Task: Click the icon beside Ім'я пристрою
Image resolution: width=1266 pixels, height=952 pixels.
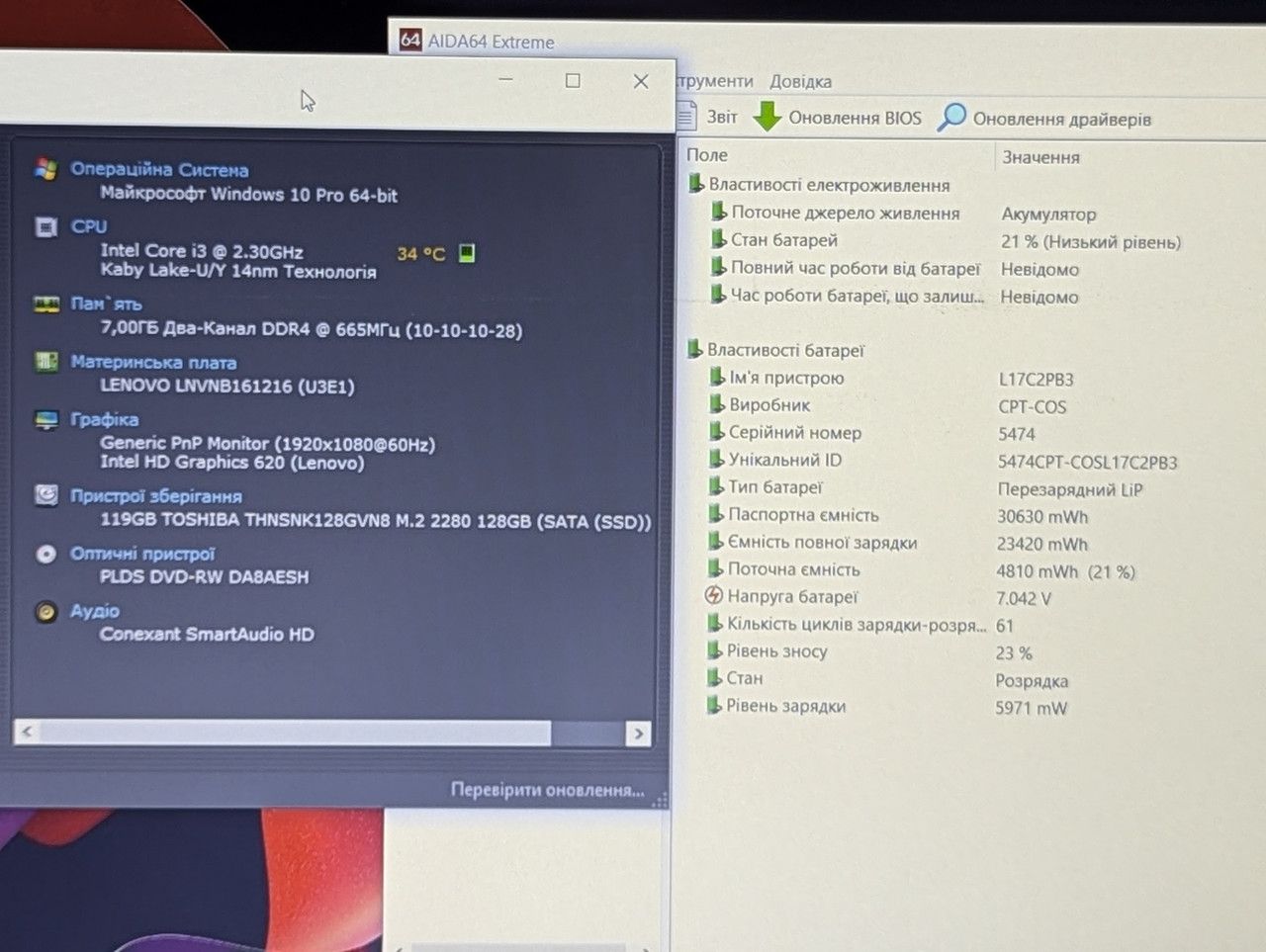Action: click(717, 377)
